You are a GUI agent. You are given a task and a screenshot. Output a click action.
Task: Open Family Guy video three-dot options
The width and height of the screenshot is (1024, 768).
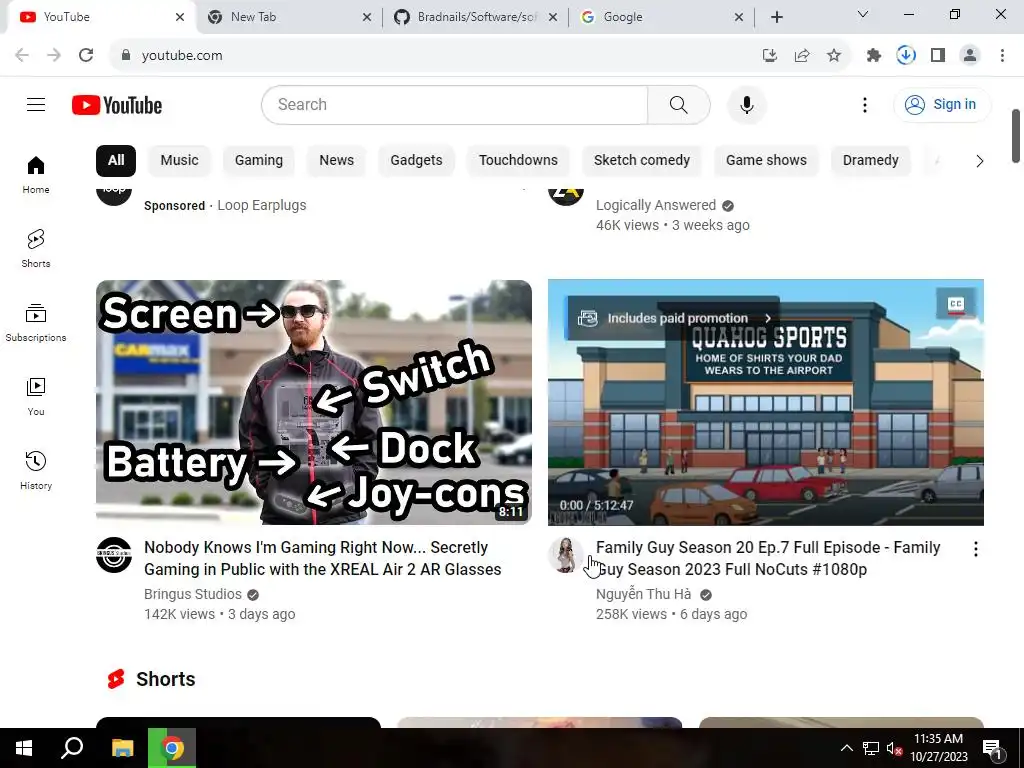[976, 549]
